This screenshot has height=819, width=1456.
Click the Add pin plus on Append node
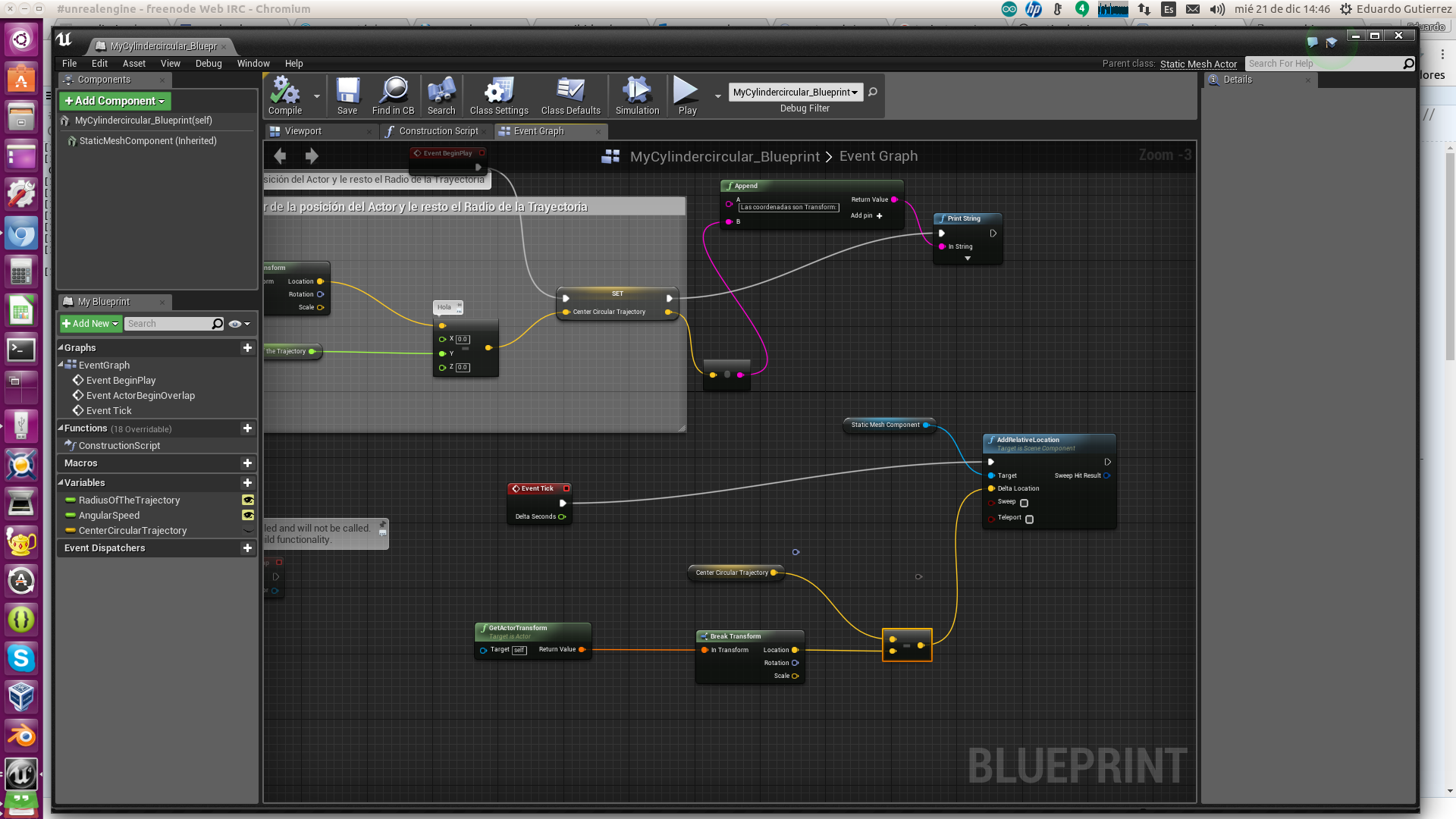[879, 215]
